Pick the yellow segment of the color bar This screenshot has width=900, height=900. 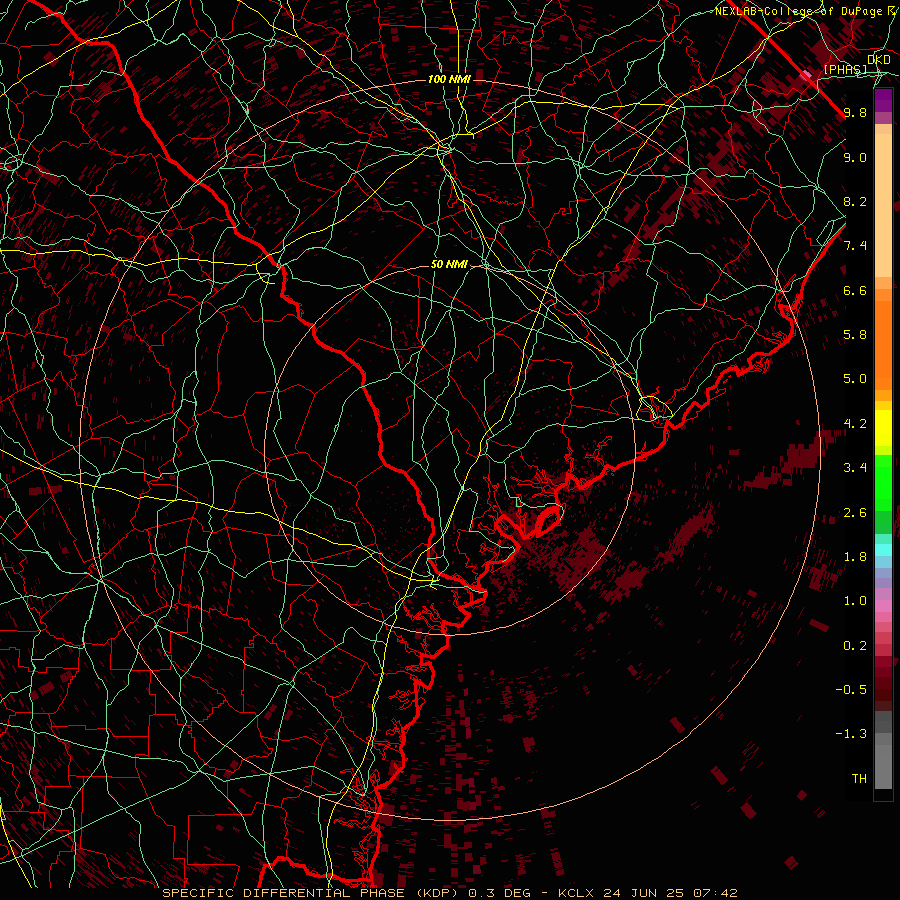pos(883,428)
